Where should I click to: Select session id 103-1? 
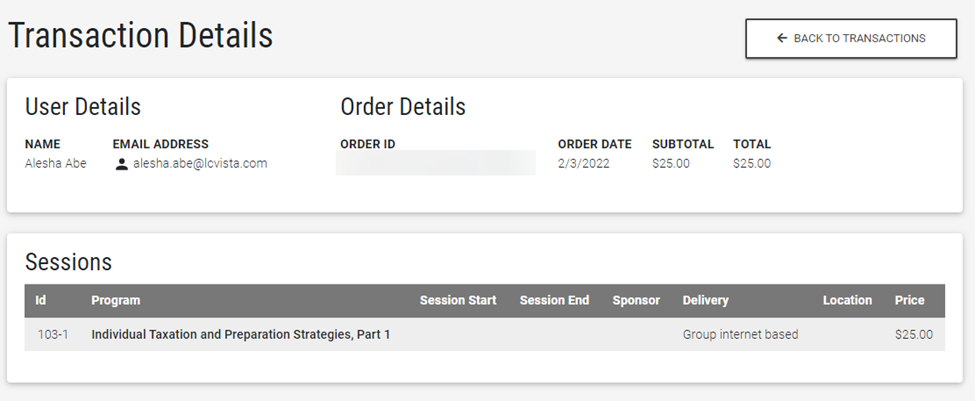pyautogui.click(x=53, y=335)
